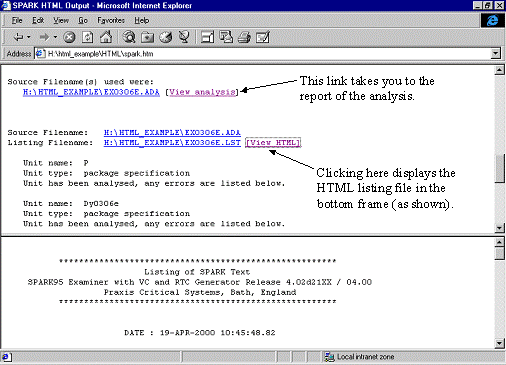The height and width of the screenshot is (365, 506).
Task: Stop page loading with the Stop icon
Action: point(69,37)
